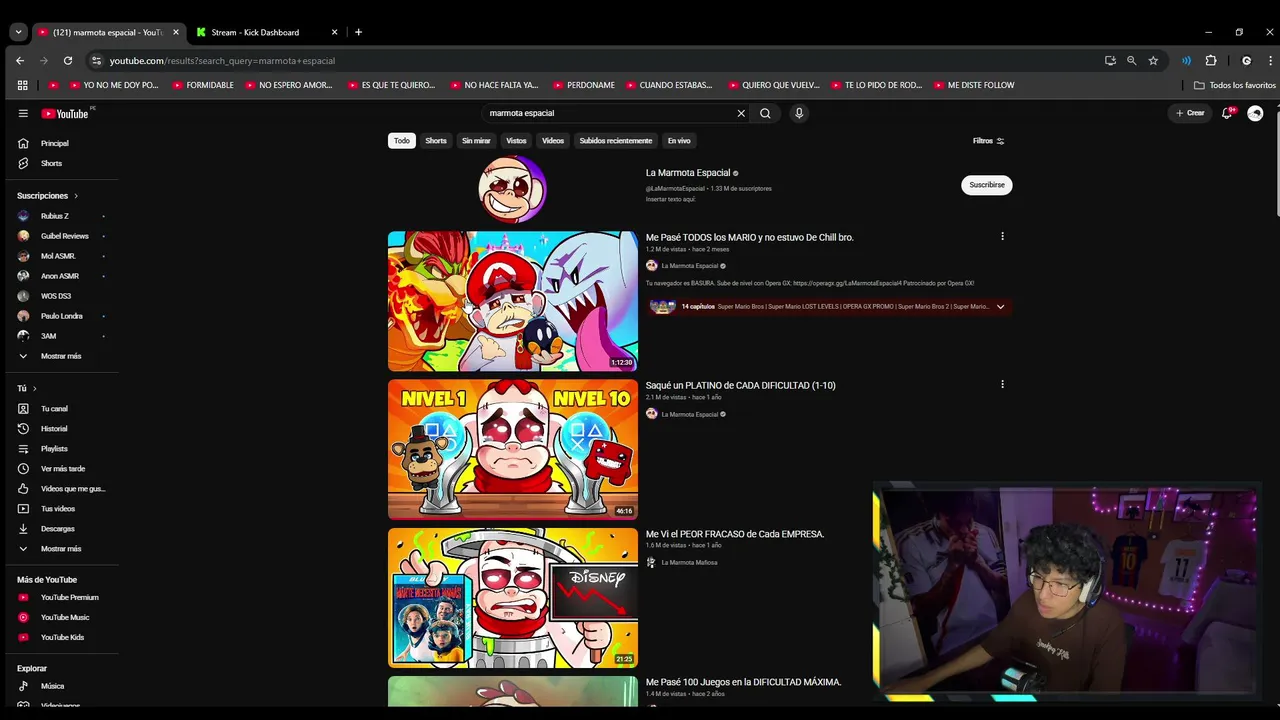Open the Guibel Reviews subscription
Screen dimensions: 1280x720
pos(63,236)
